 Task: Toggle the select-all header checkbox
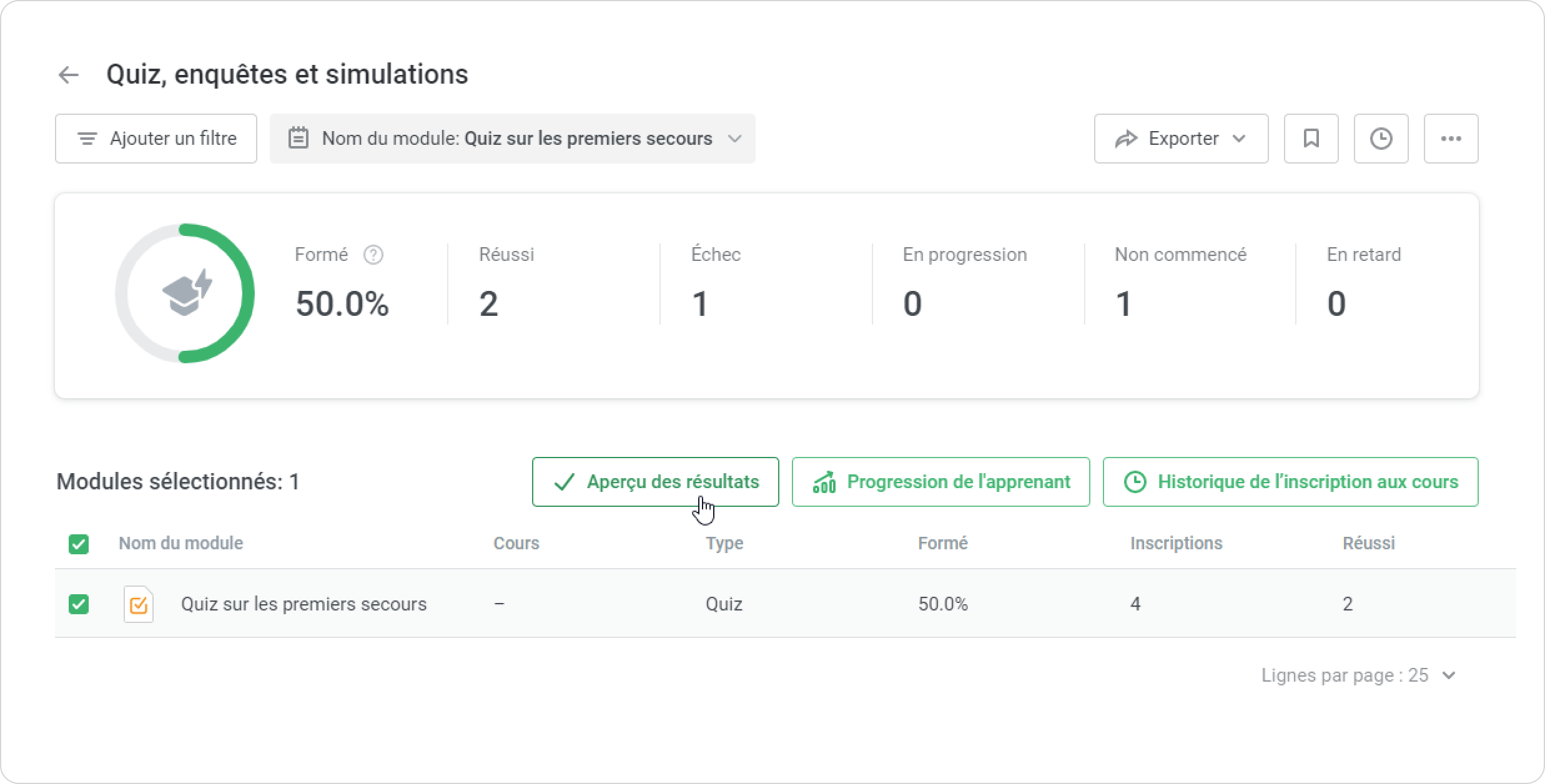(79, 544)
